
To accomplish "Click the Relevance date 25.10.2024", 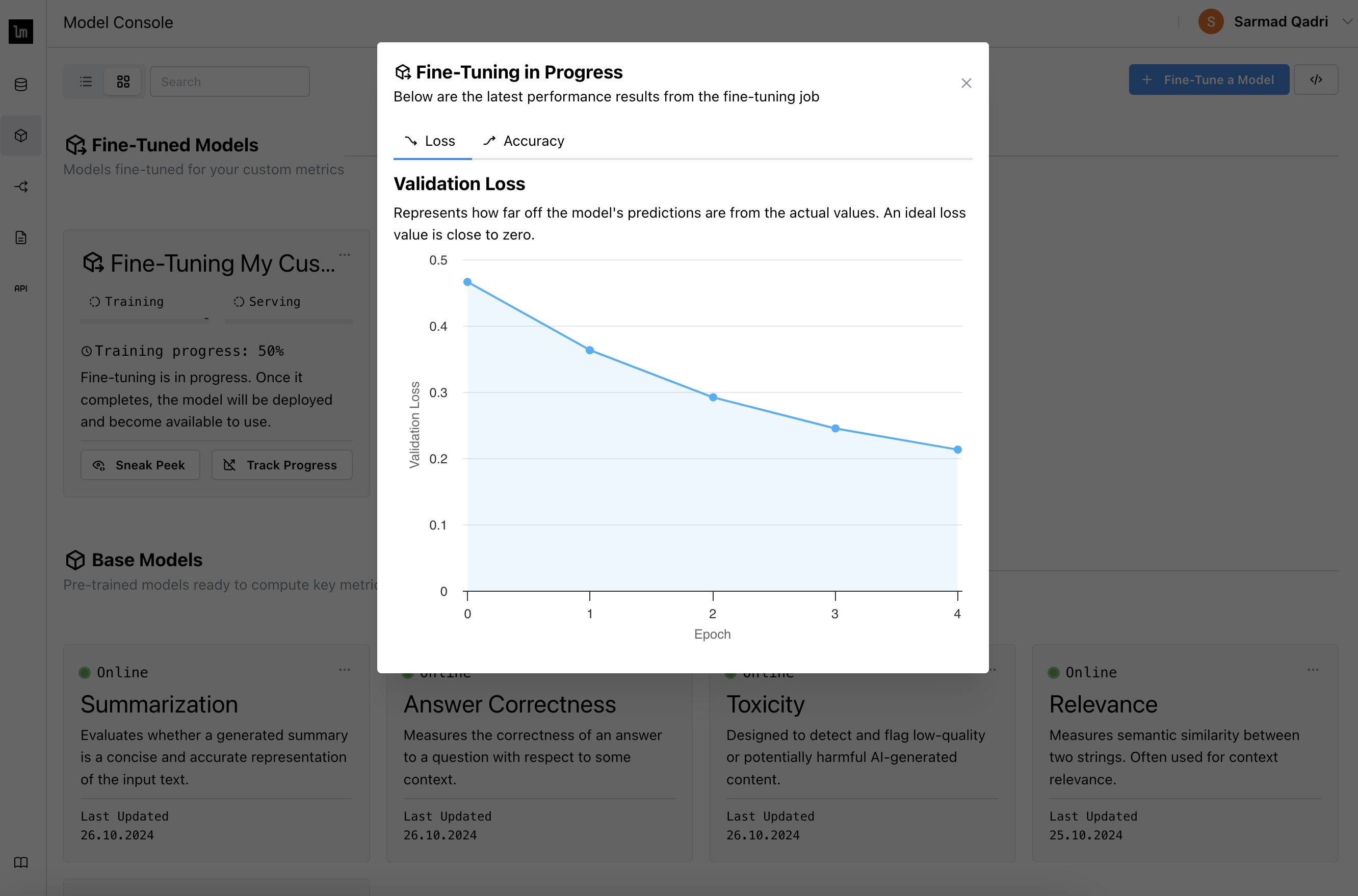I will [1086, 835].
